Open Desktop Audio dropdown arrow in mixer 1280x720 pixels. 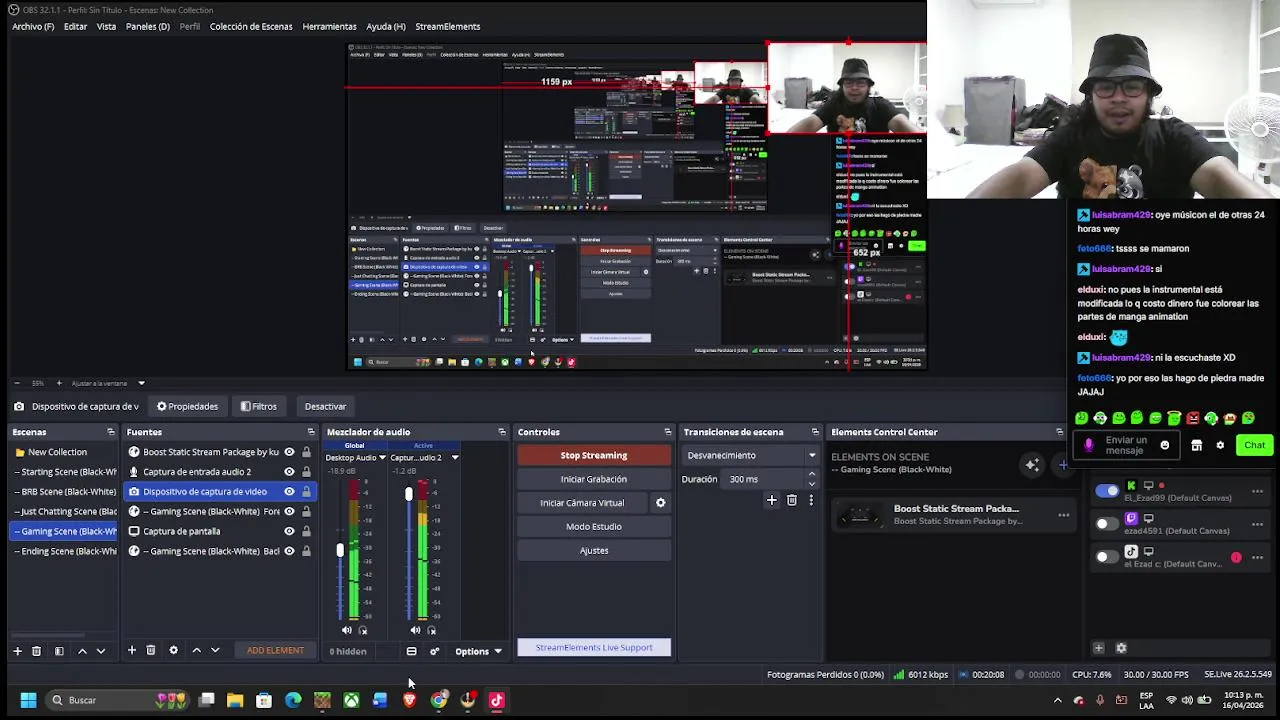pyautogui.click(x=381, y=458)
